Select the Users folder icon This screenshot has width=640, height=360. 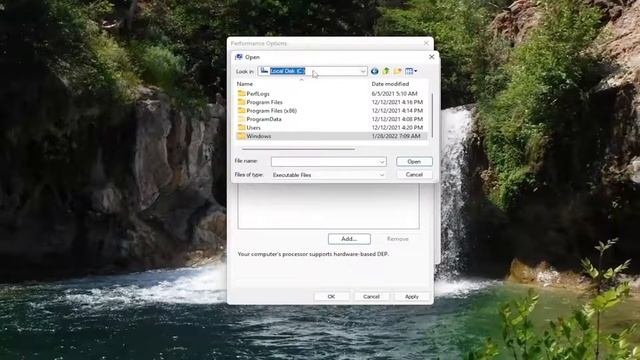(x=241, y=128)
